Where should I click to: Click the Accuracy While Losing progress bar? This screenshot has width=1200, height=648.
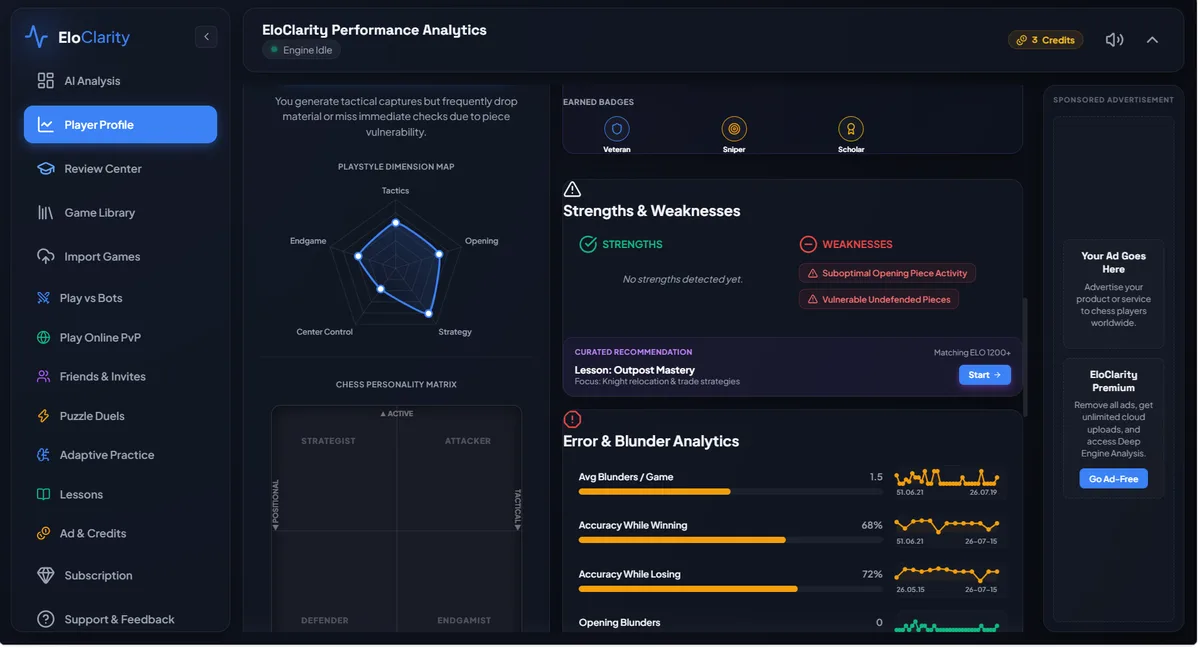pyautogui.click(x=730, y=589)
